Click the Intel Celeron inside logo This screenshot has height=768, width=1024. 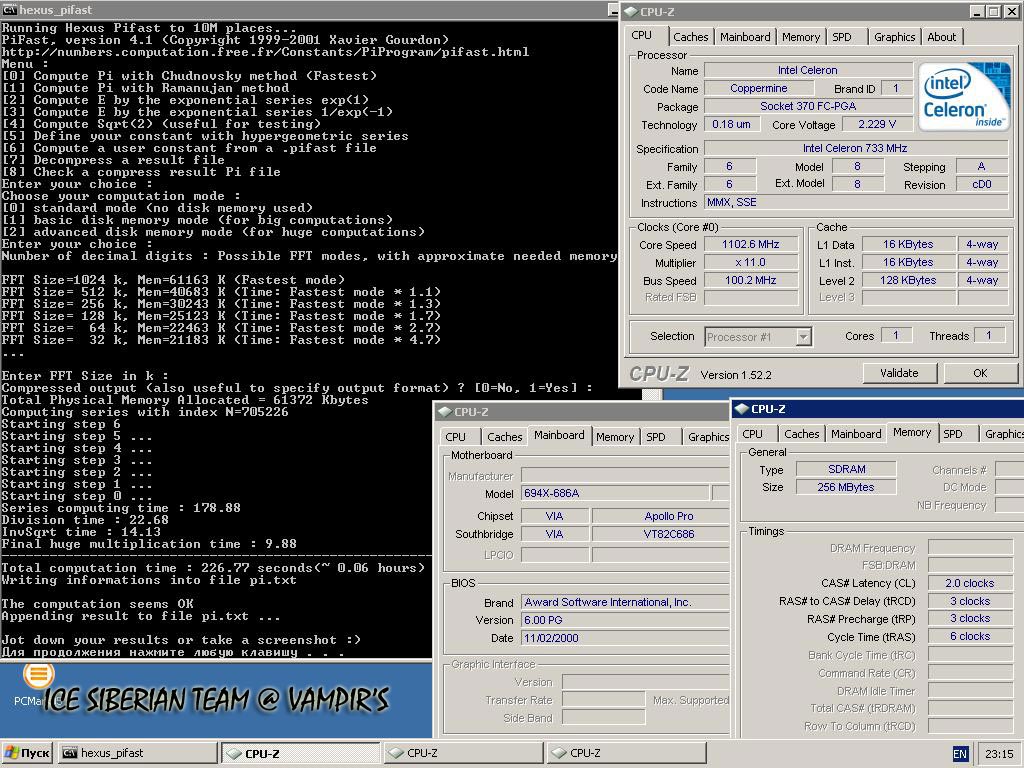click(964, 96)
